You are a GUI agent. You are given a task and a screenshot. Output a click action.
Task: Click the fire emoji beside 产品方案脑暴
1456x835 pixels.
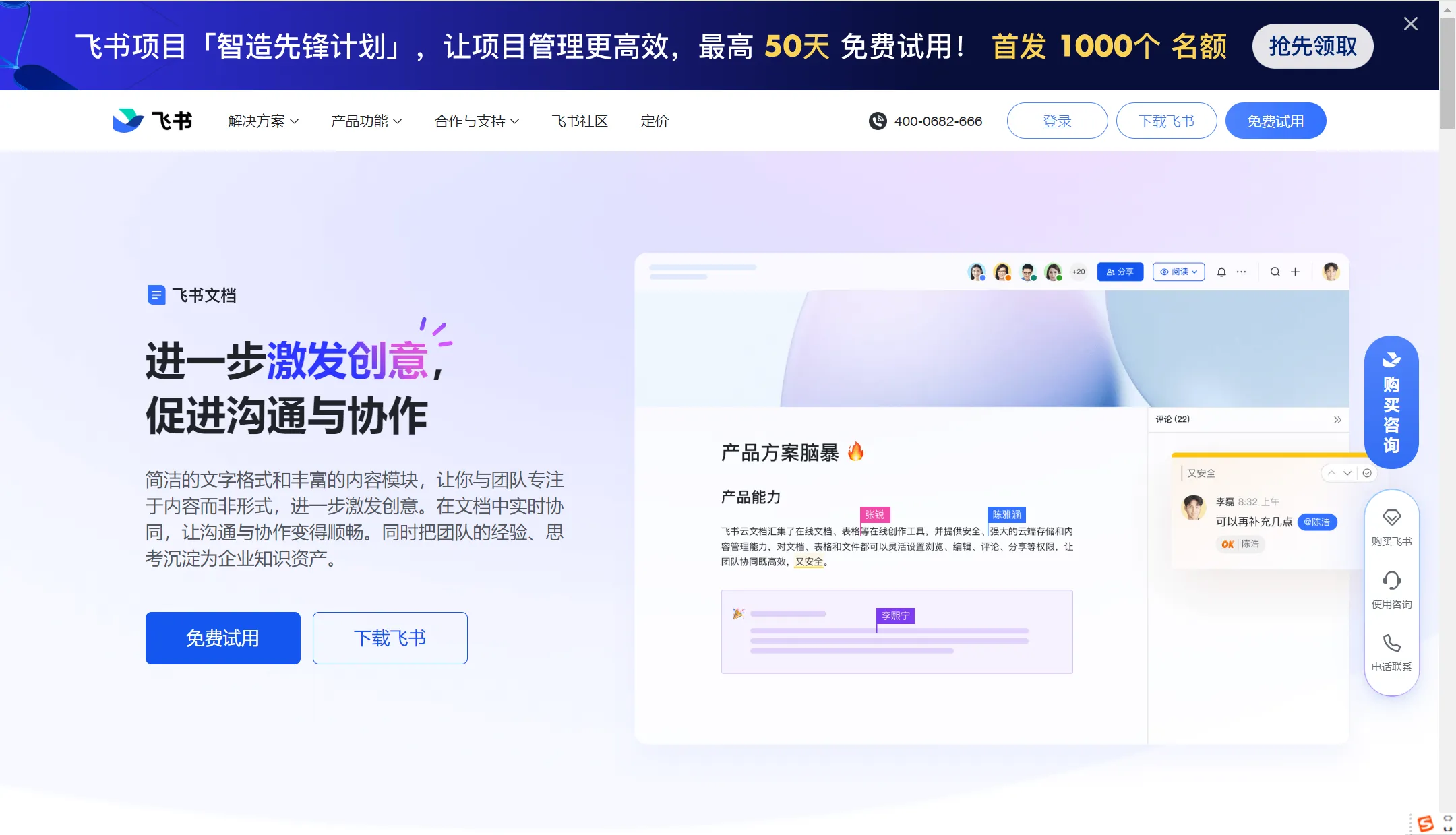tap(856, 452)
